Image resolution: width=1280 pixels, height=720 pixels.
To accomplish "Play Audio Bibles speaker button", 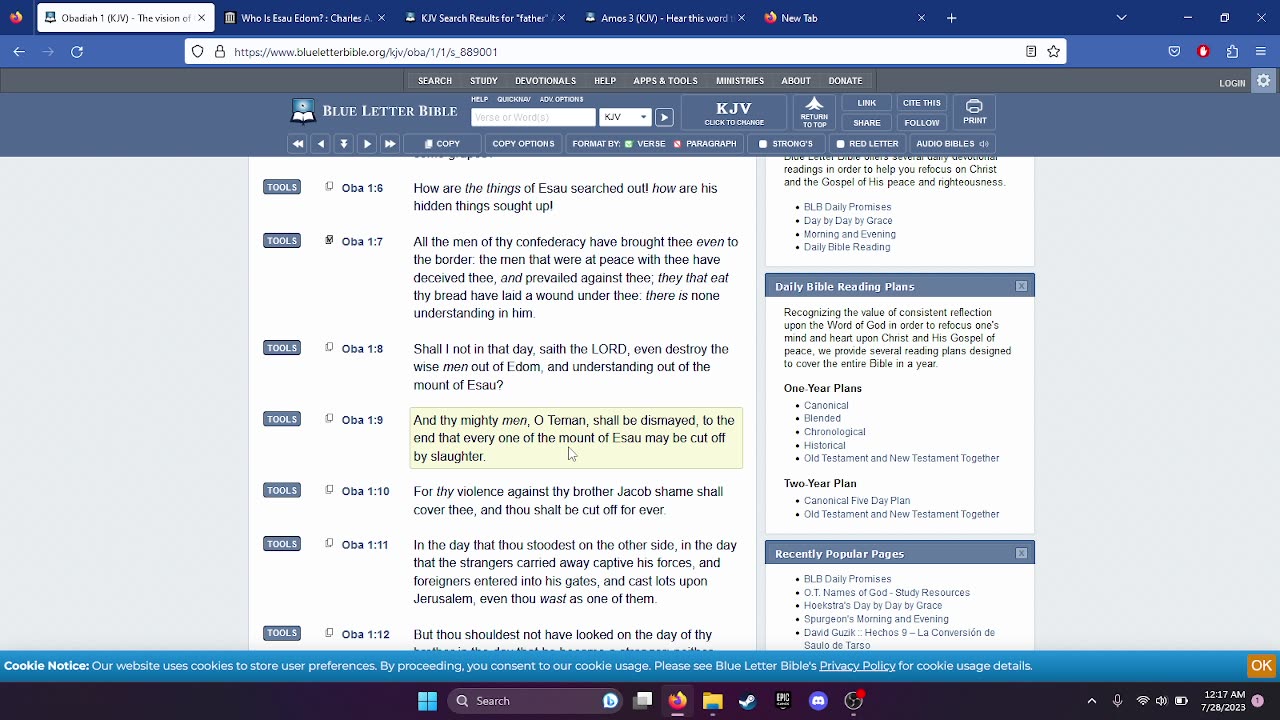I will (983, 144).
